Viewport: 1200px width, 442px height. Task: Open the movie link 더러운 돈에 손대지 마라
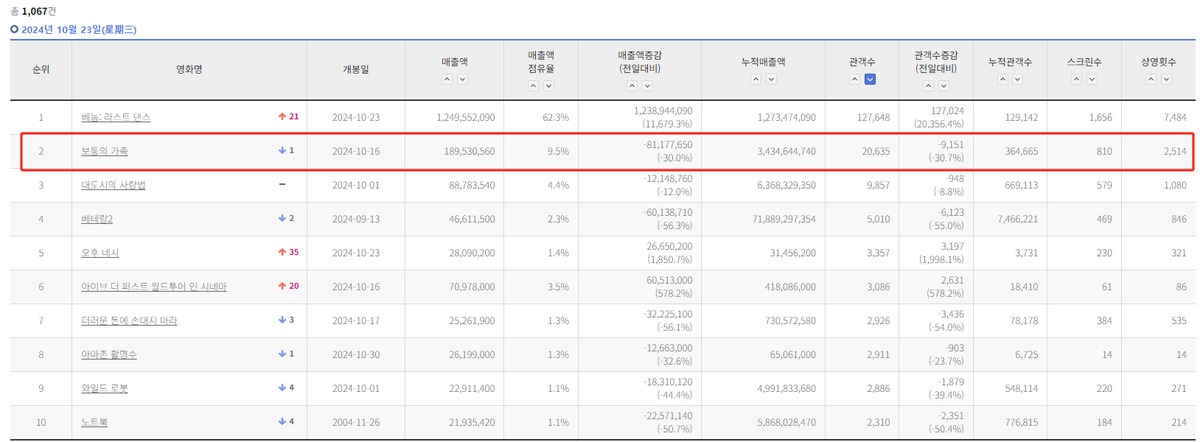pyautogui.click(x=130, y=321)
